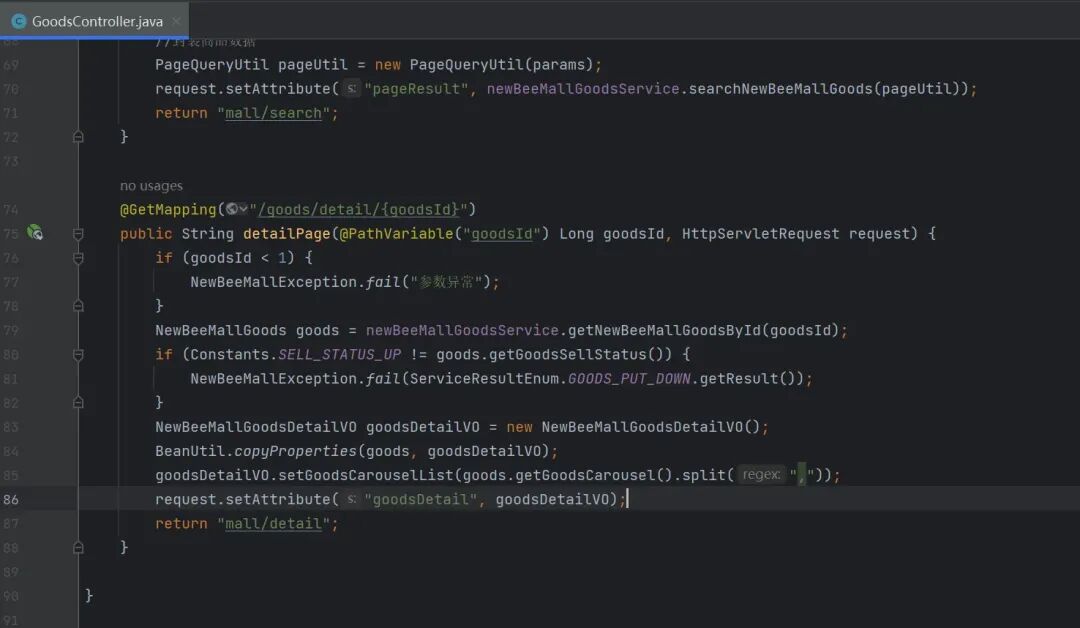Click the ServiceResultEnum class reference
This screenshot has width=1080, height=628.
click(x=484, y=379)
